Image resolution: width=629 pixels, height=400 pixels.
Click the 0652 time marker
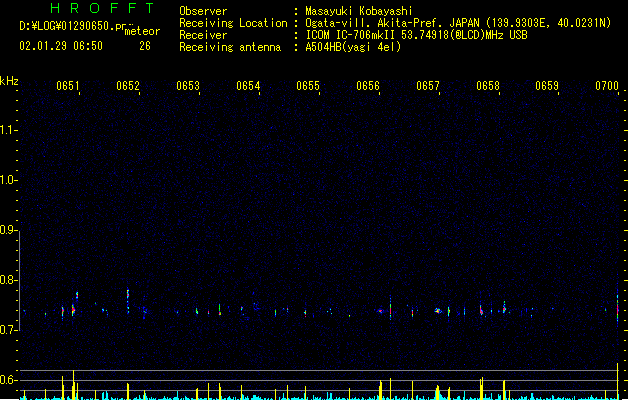(x=128, y=86)
